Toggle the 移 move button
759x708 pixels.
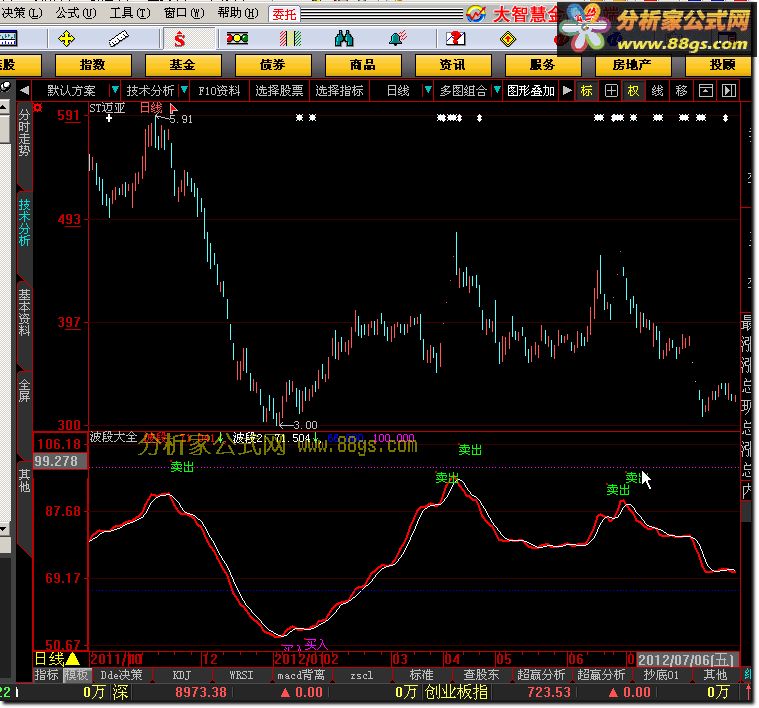click(682, 90)
